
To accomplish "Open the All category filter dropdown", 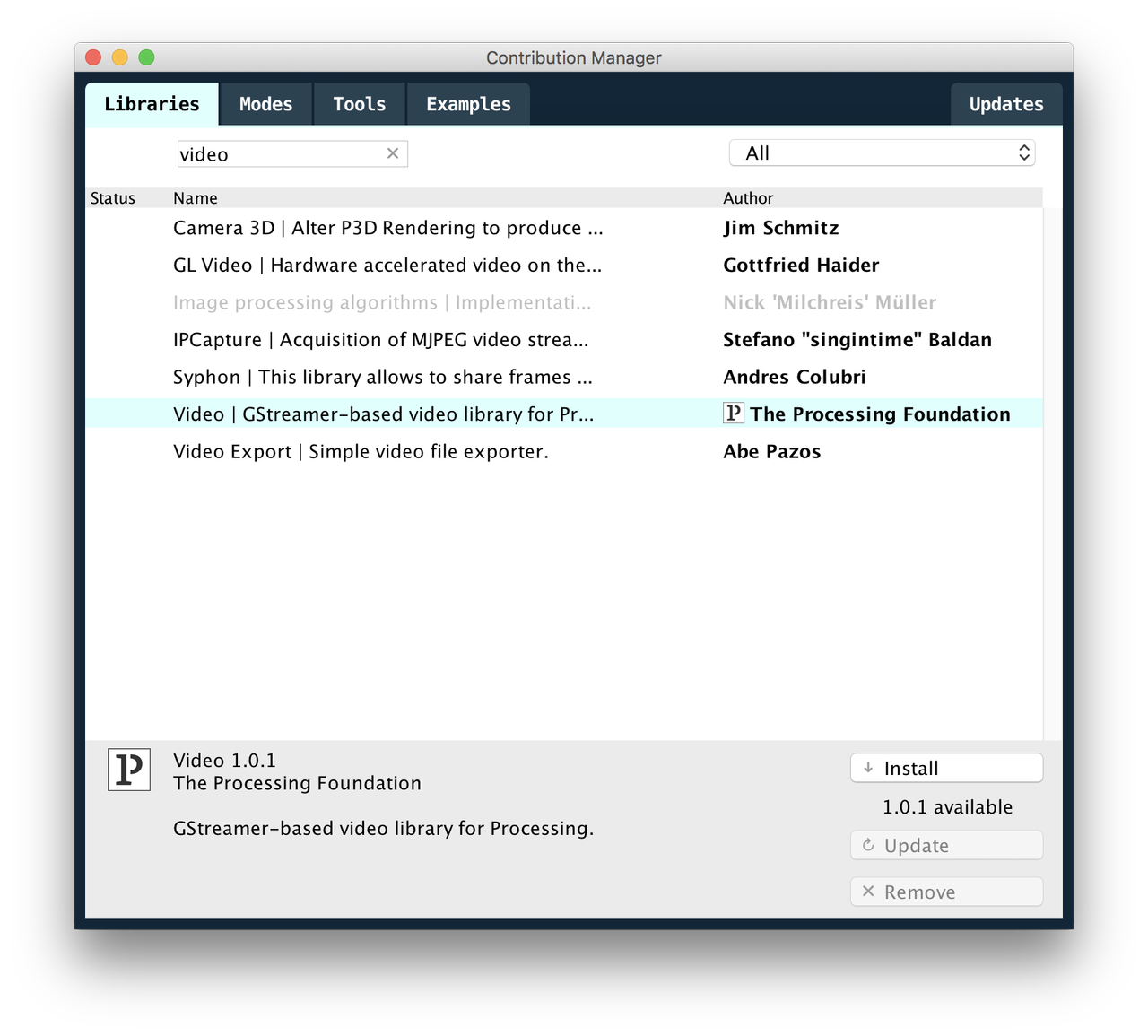I will (x=882, y=153).
